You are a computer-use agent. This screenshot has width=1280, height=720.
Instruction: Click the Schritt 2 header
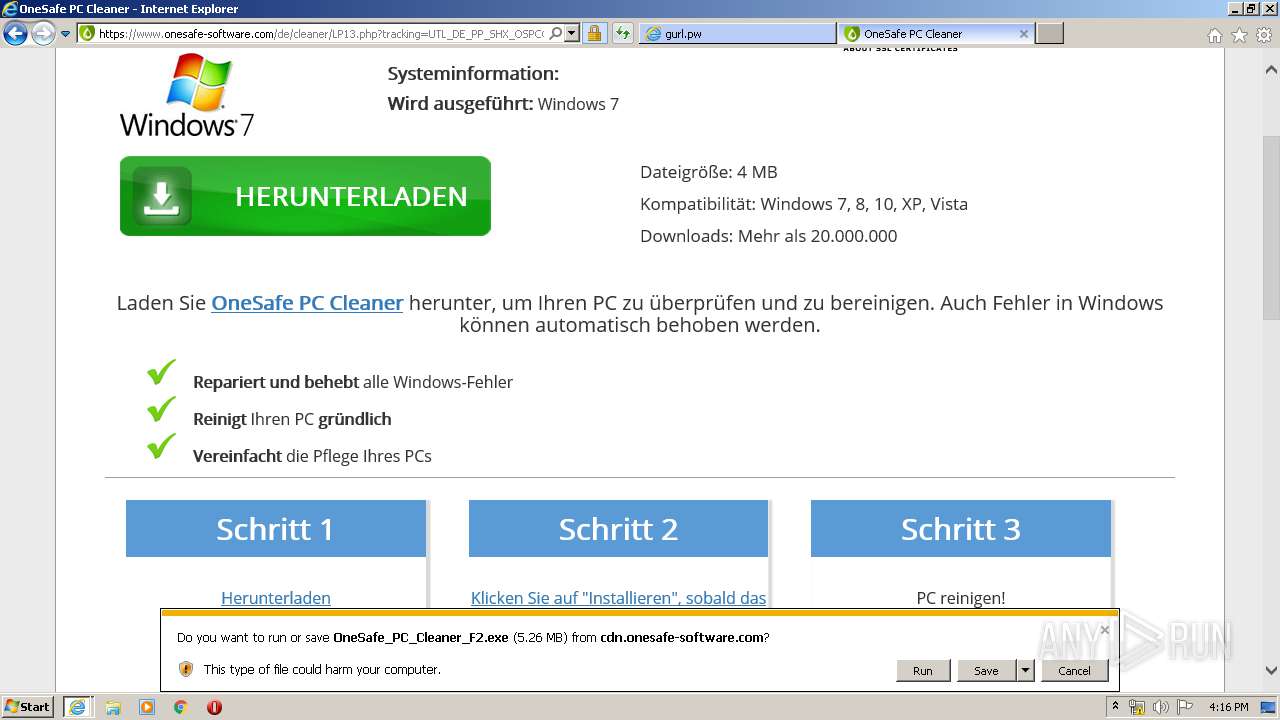[x=618, y=528]
